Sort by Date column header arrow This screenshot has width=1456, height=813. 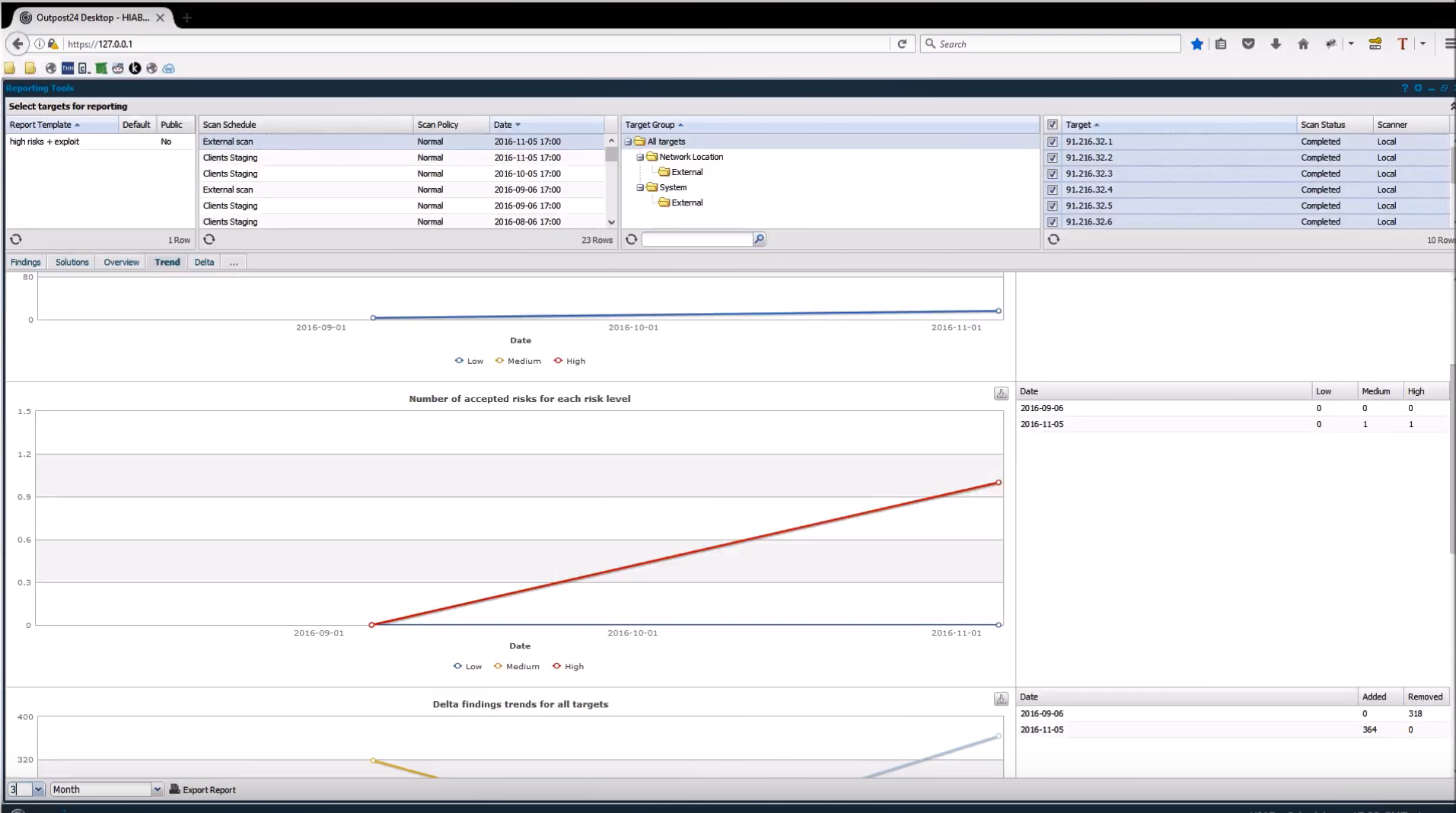coord(518,125)
